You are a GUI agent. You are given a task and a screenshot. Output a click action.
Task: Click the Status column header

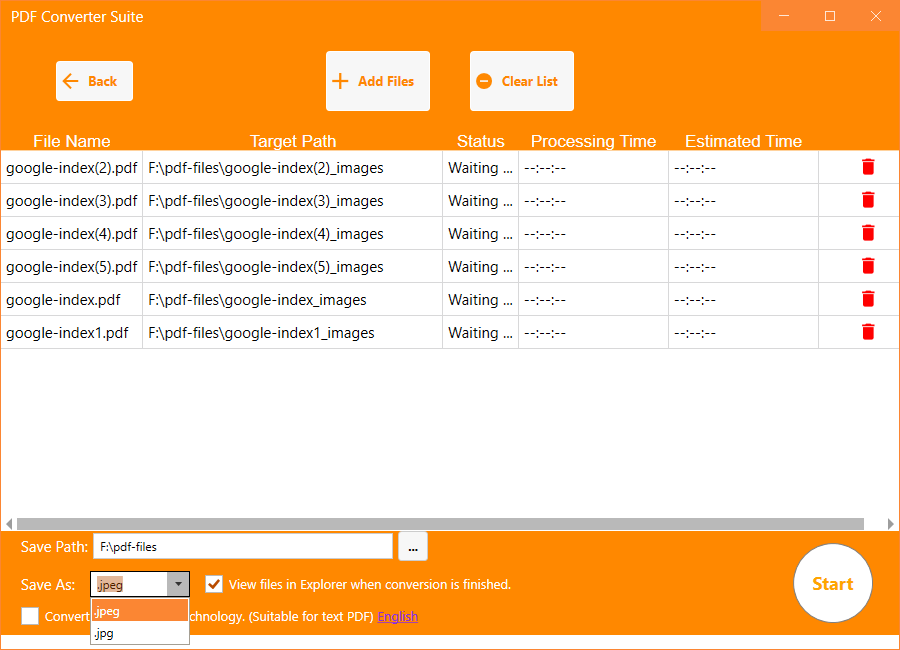pyautogui.click(x=481, y=141)
